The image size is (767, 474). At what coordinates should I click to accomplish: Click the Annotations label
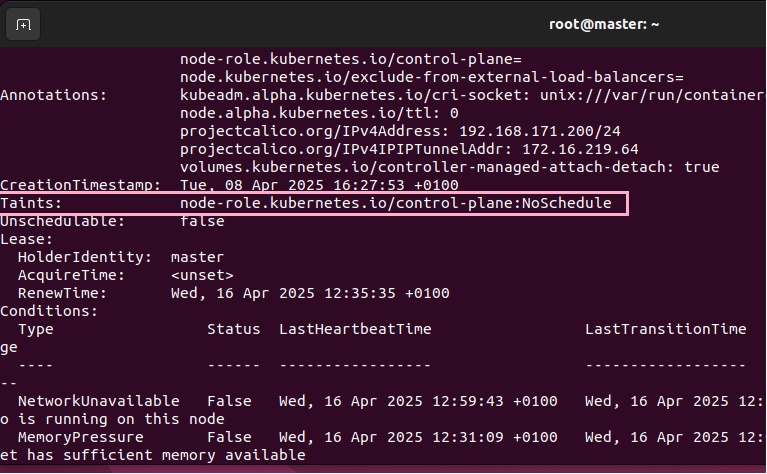[53, 95]
